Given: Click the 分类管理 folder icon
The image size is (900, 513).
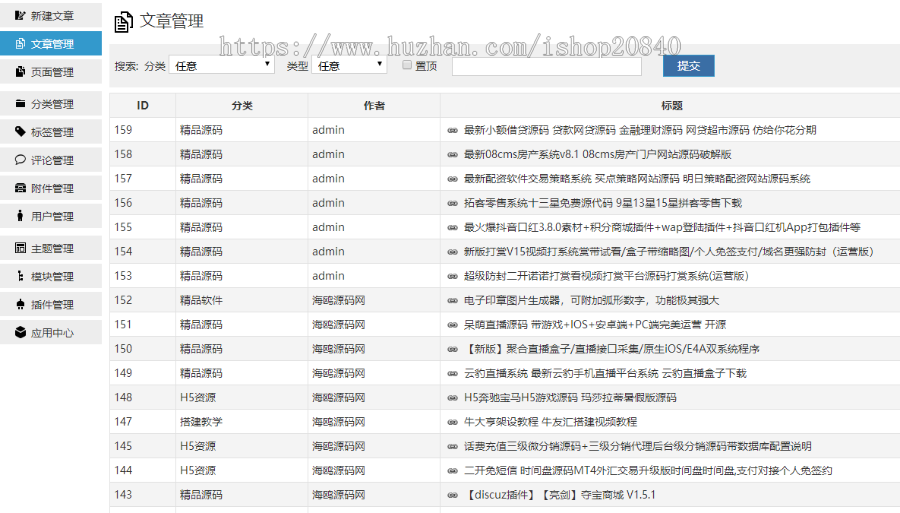Looking at the screenshot, I should 20,104.
